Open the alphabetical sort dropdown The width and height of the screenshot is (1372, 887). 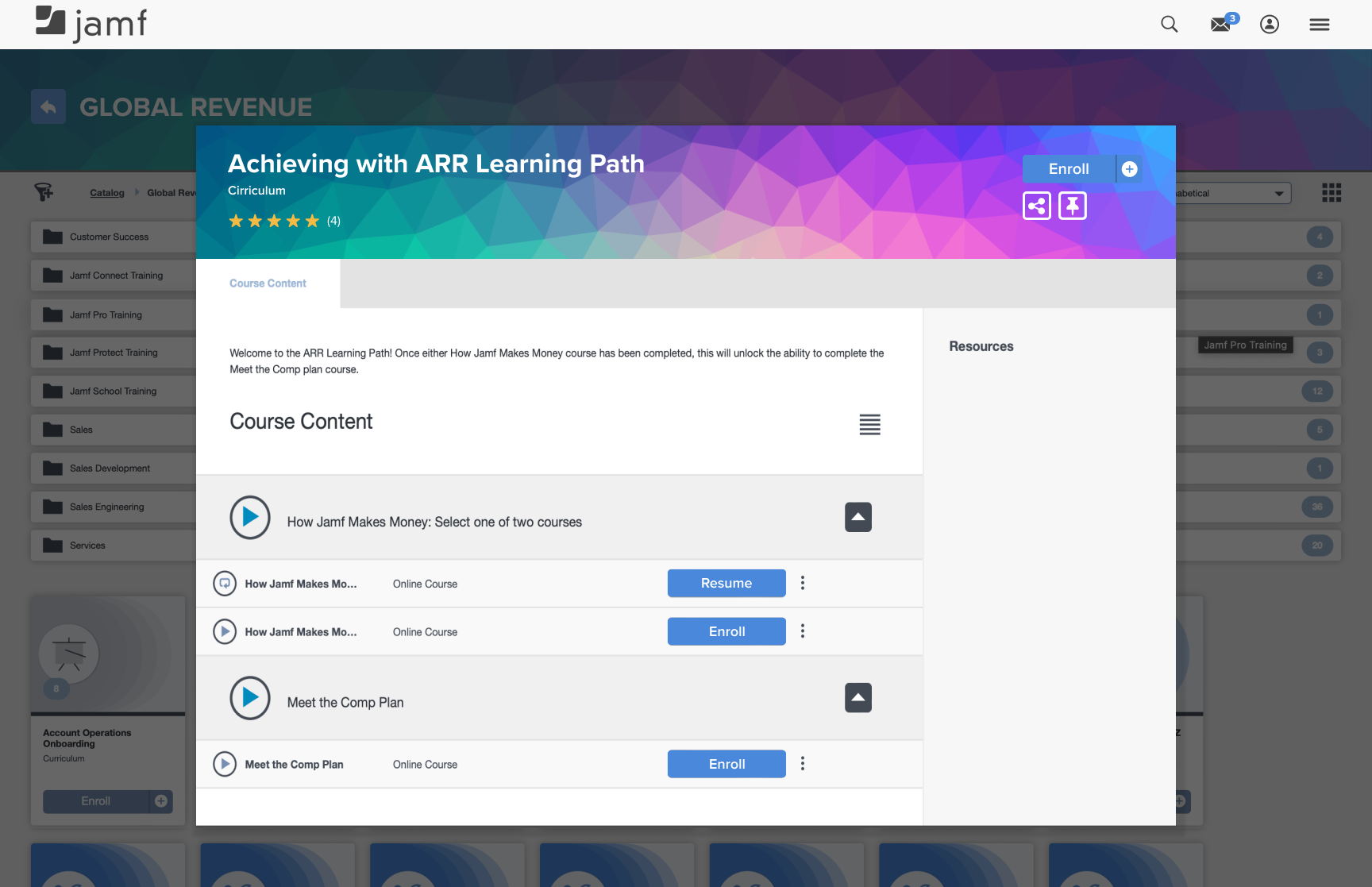(x=1234, y=193)
